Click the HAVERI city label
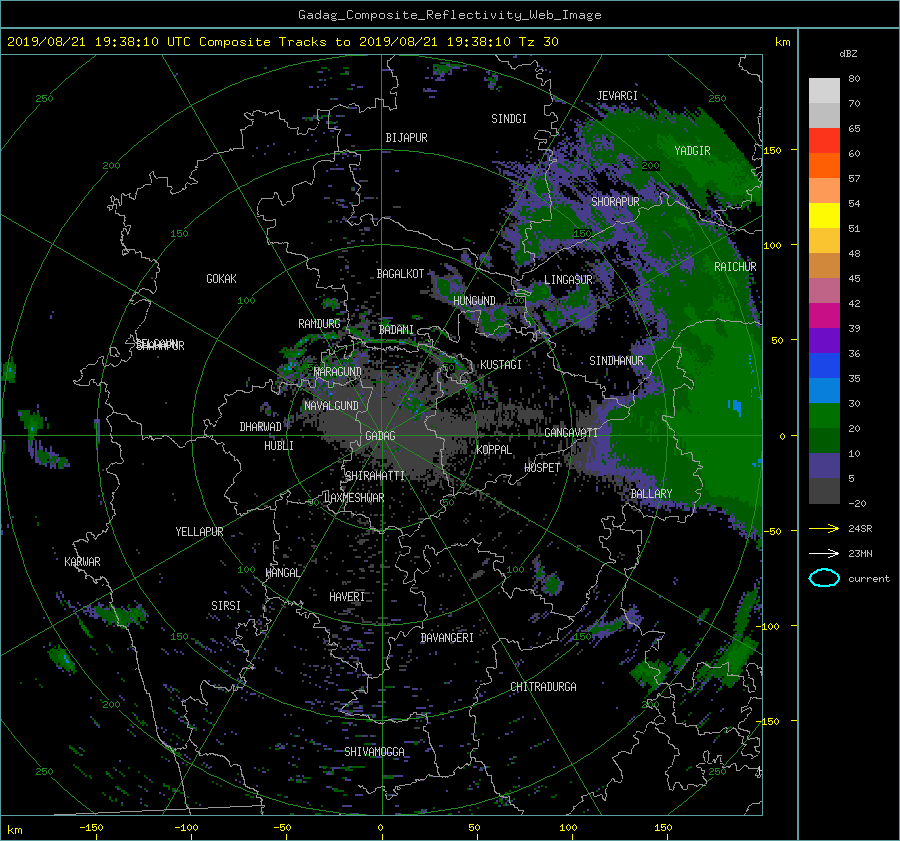 (347, 597)
